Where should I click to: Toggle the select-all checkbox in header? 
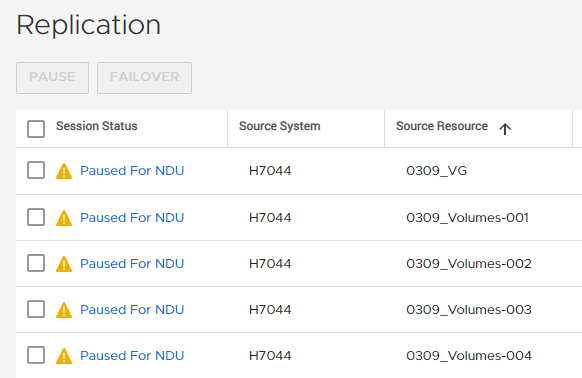point(36,128)
